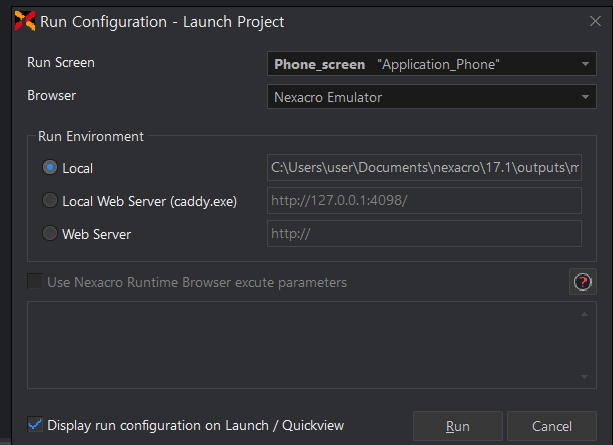
Task: Click the http://127.0.0.1:4098/ field
Action: tap(424, 200)
